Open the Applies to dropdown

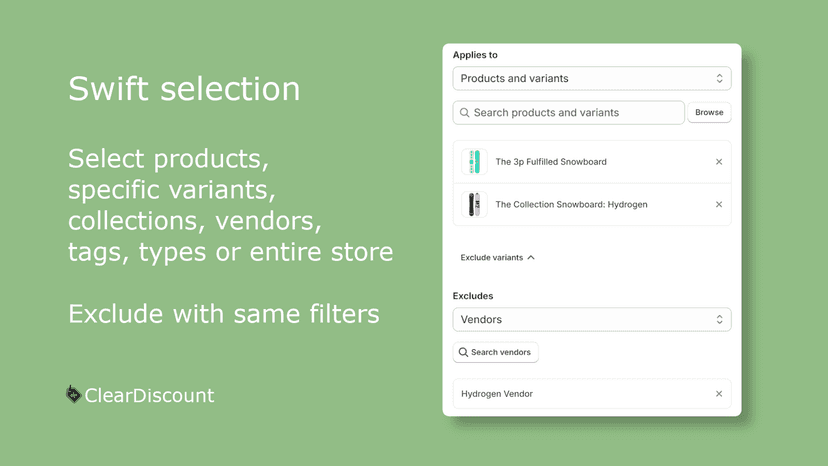click(x=591, y=78)
